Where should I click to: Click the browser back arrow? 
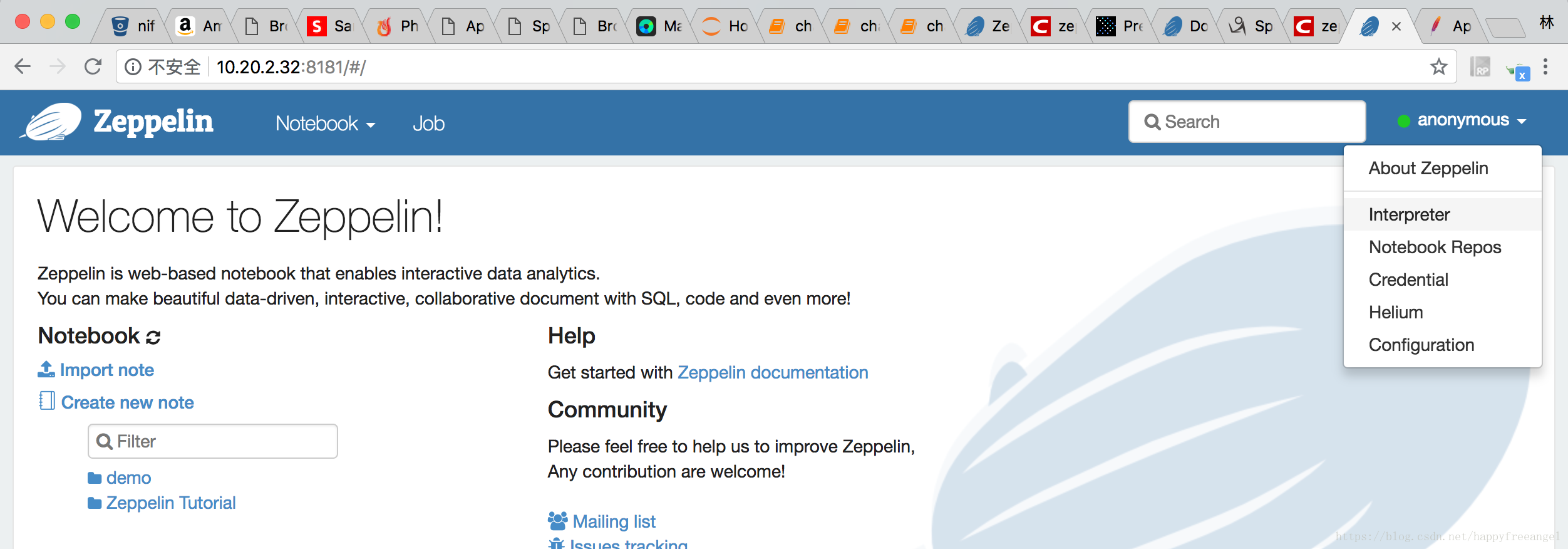(x=23, y=66)
